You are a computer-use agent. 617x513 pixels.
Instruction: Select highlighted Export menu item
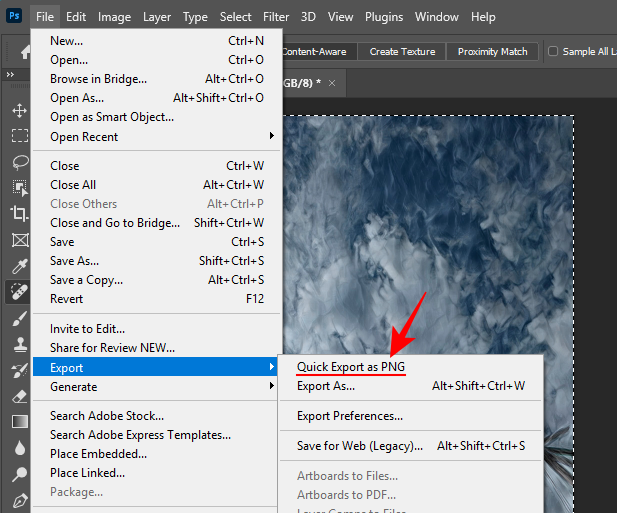point(155,367)
